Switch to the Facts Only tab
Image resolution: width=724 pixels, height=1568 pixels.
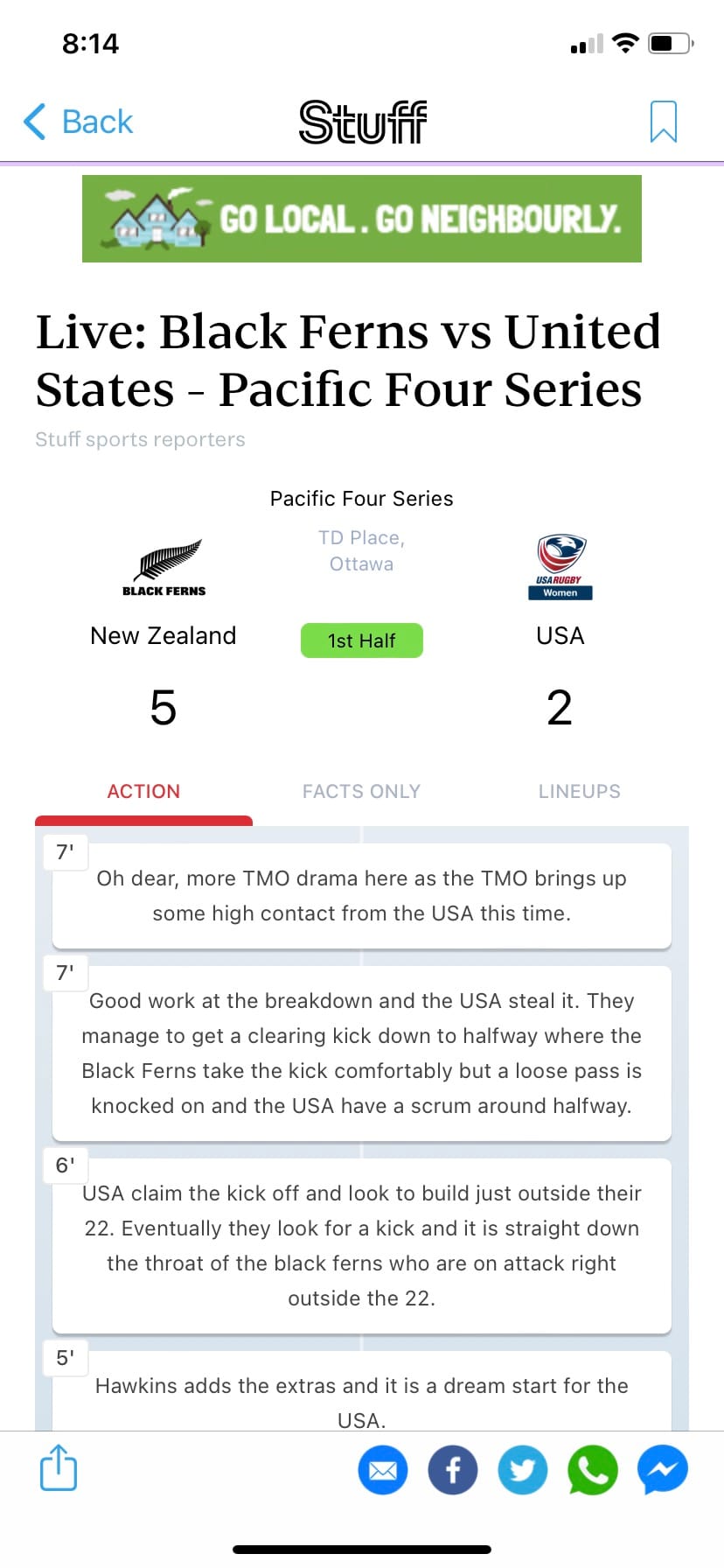point(361,791)
